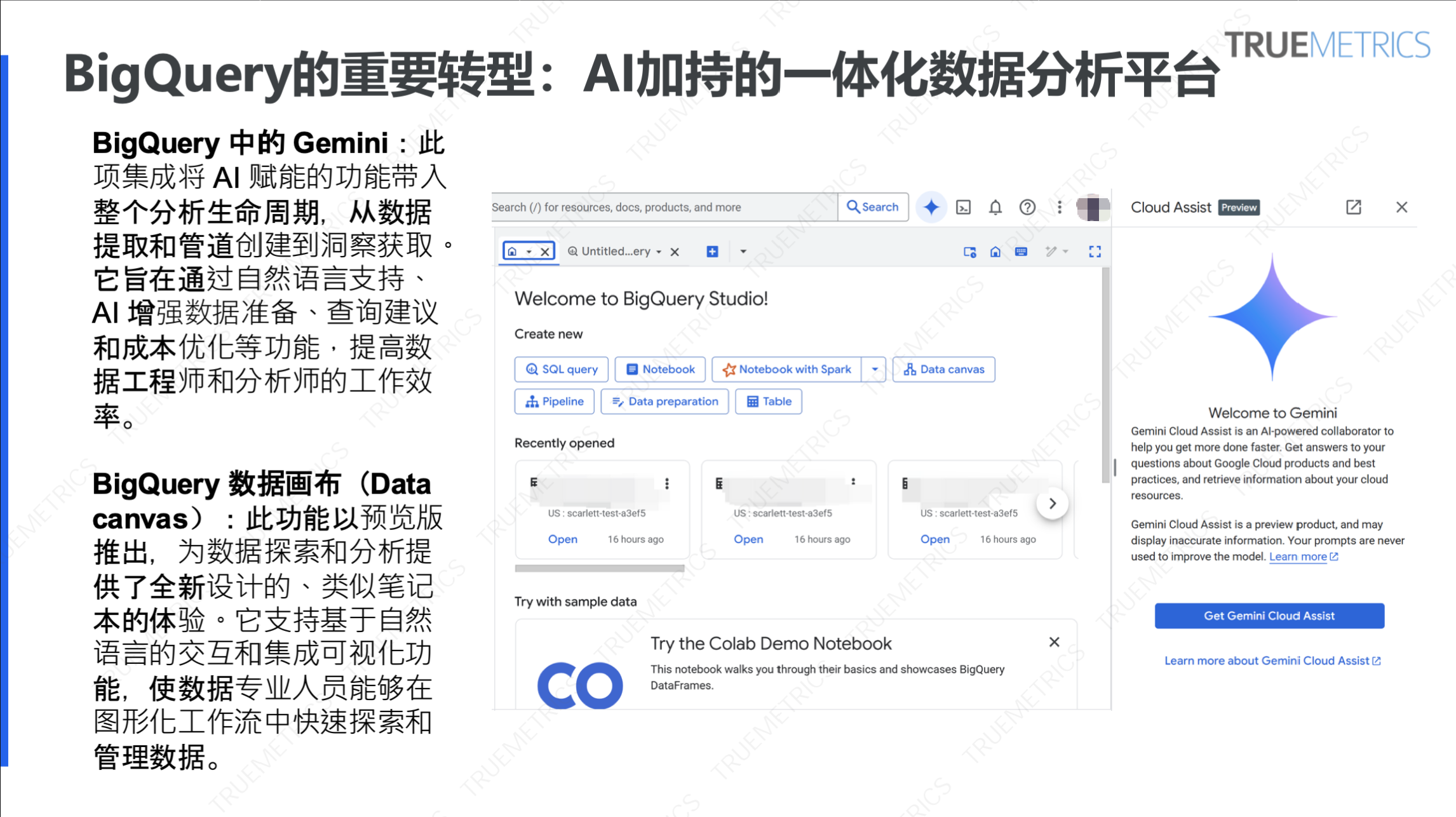Add a new tab with the plus icon
Screen dimensions: 1456x817
tap(711, 252)
